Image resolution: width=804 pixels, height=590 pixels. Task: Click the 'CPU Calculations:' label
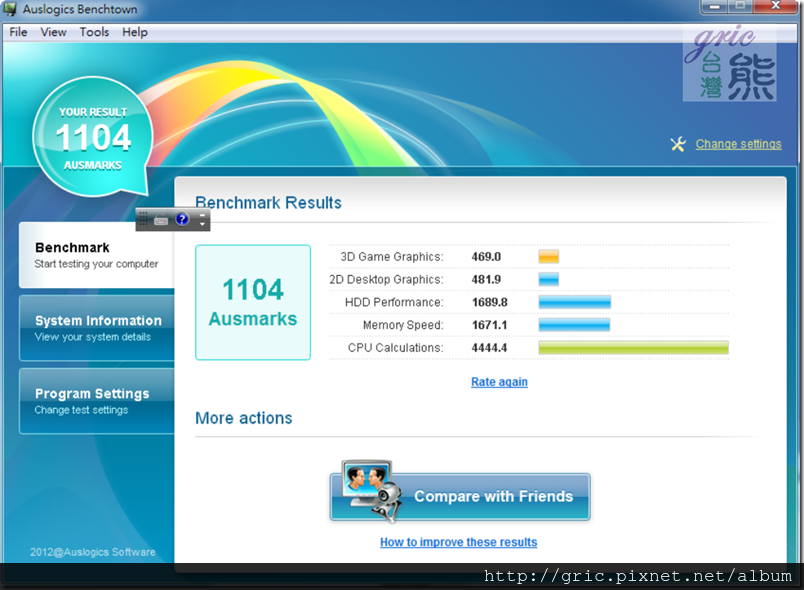coord(395,348)
